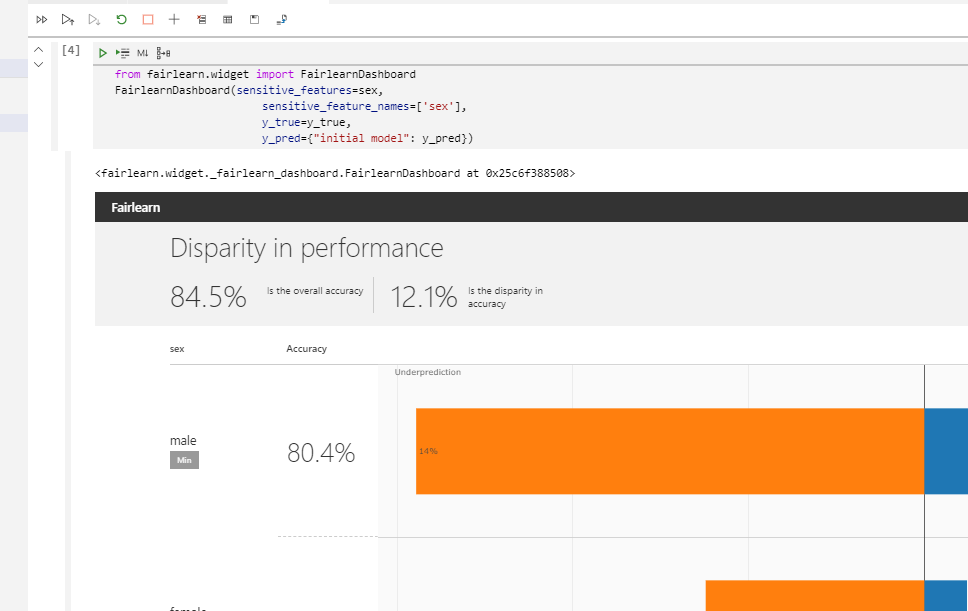Screen dimensions: 968x611
Task: Click the 14% label on male bar
Action: pos(428,451)
